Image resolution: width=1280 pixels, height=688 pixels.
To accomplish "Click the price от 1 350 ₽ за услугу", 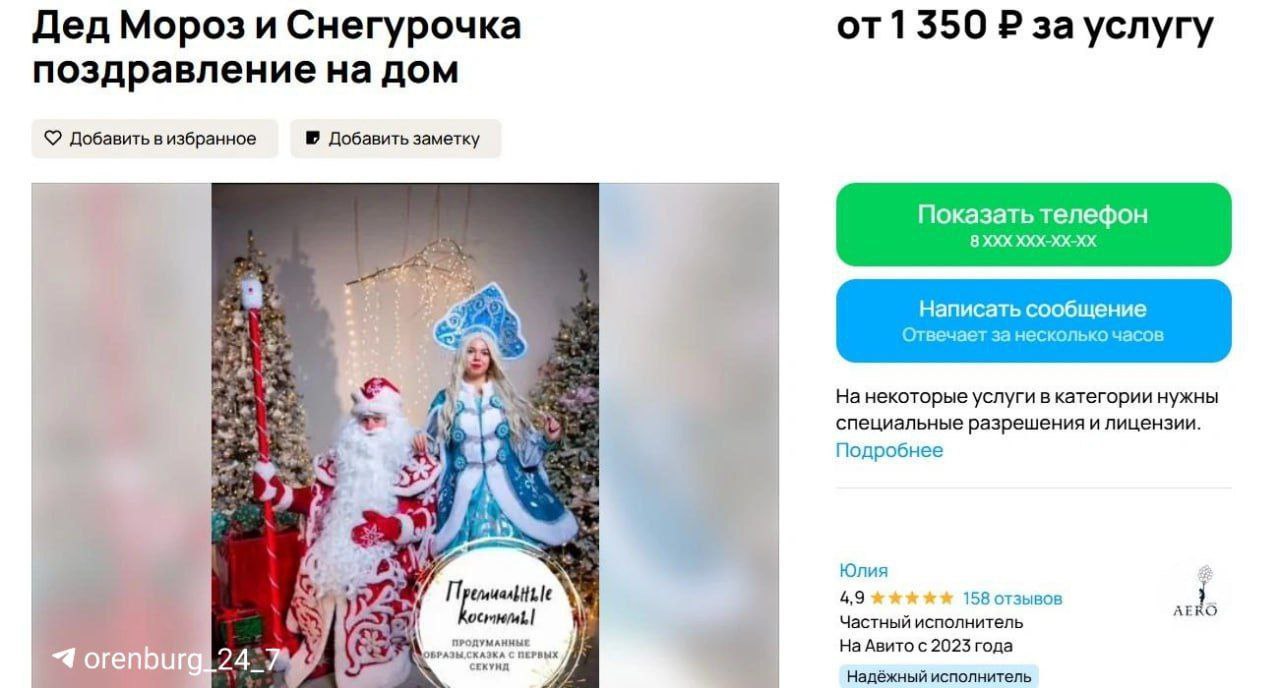I will tap(1025, 26).
